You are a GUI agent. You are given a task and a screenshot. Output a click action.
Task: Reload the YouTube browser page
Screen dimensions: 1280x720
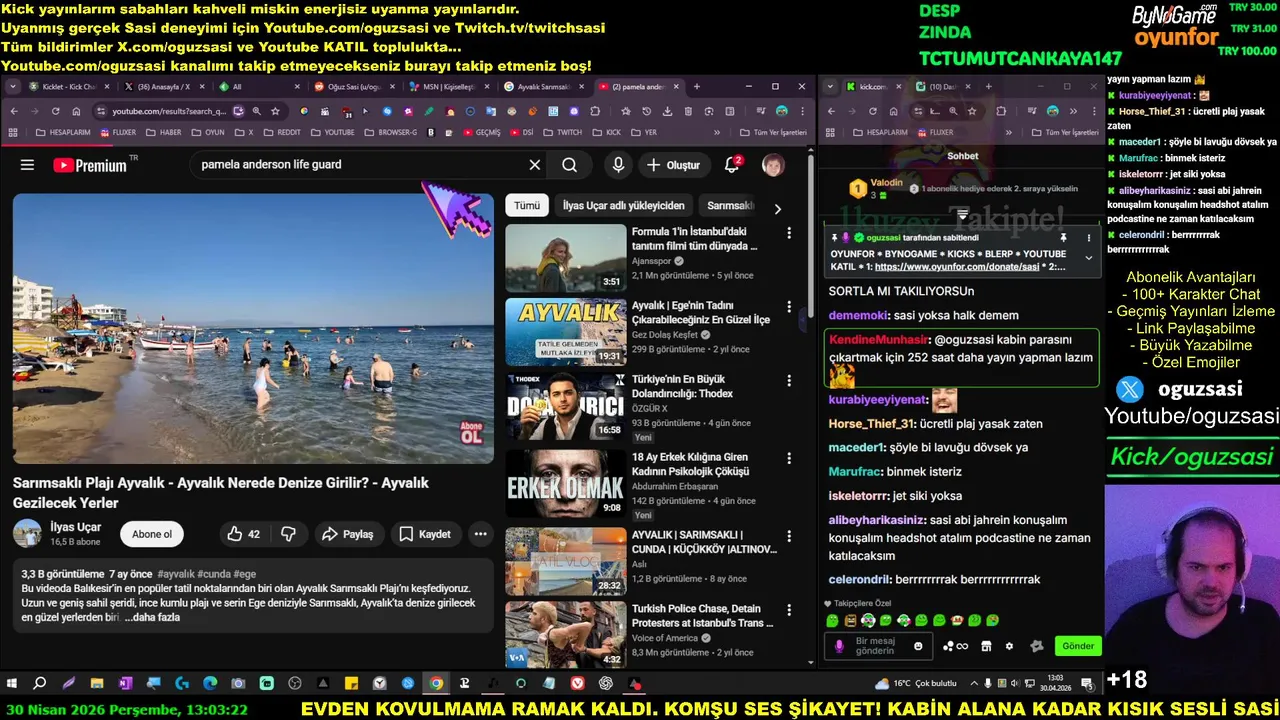[58, 111]
